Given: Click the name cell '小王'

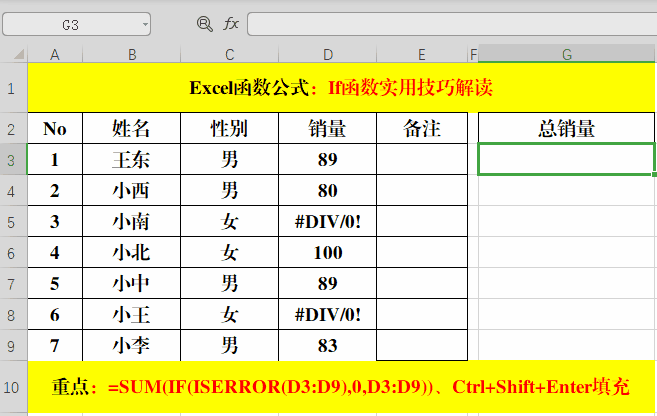Looking at the screenshot, I should click(132, 315).
